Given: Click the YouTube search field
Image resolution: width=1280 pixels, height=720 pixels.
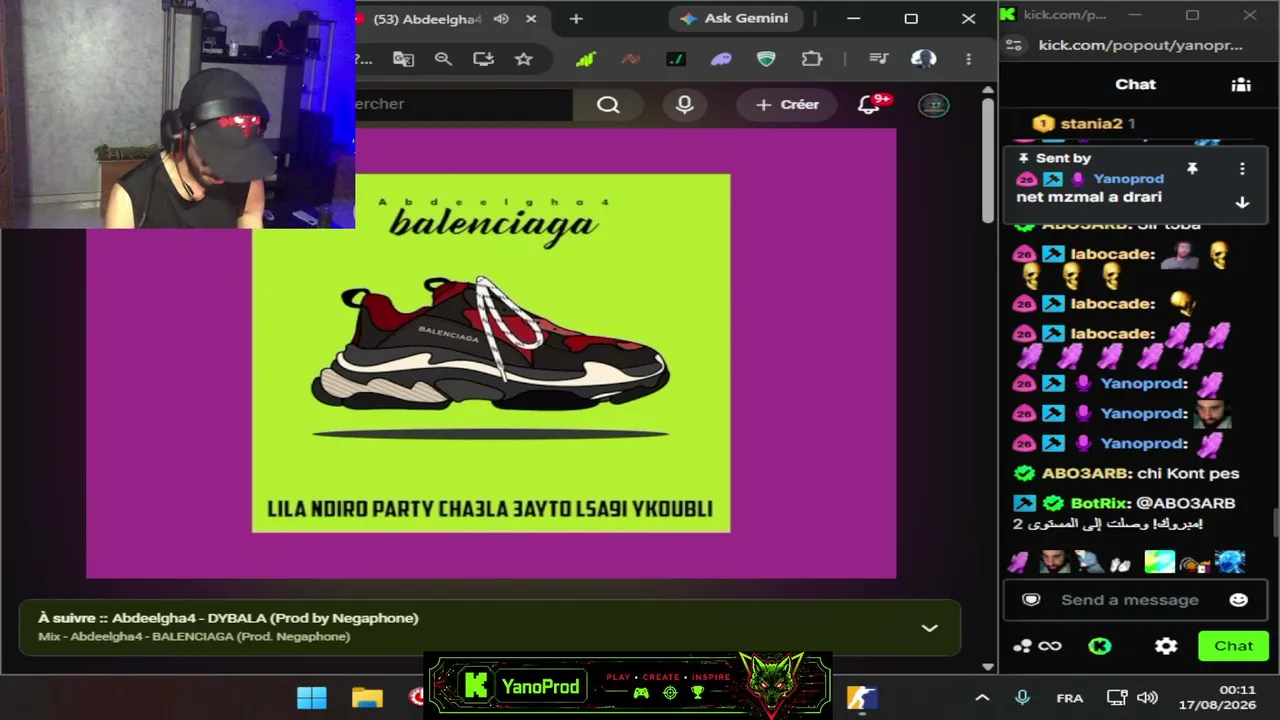Looking at the screenshot, I should tap(463, 104).
